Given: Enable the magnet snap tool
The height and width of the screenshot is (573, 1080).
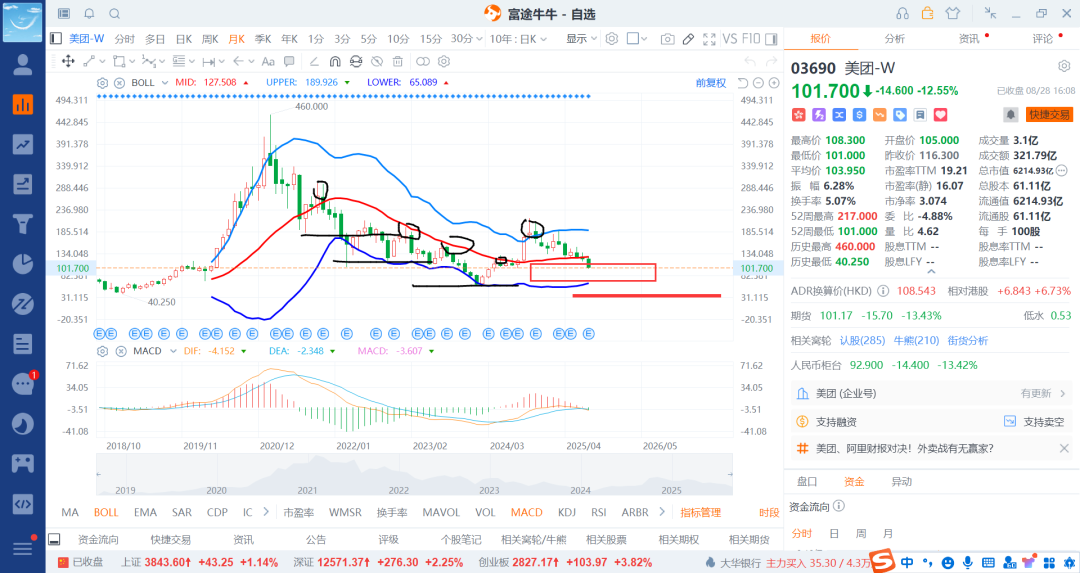Looking at the screenshot, I should click(335, 61).
